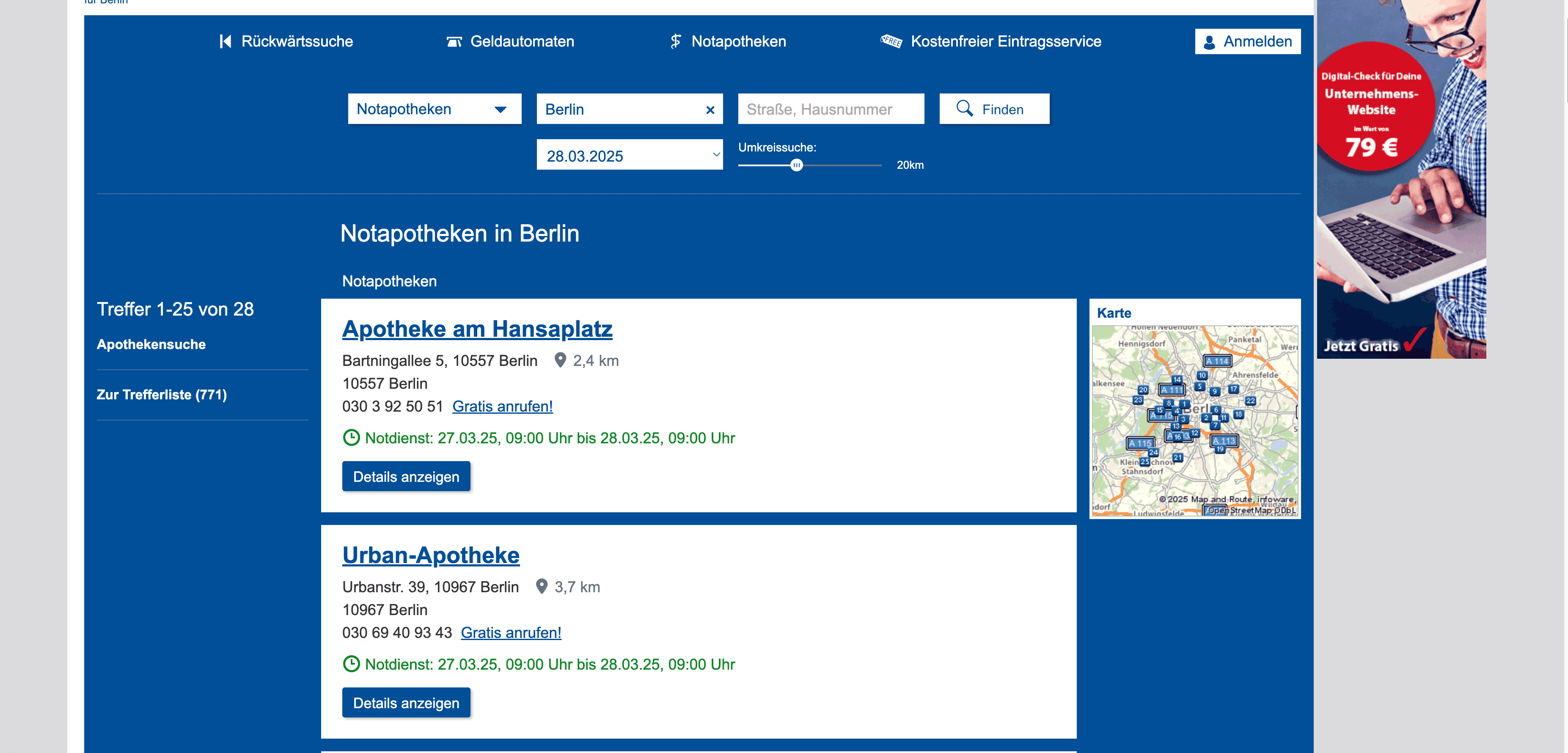Click the Rückwärtssuche skip-back icon

pos(225,41)
